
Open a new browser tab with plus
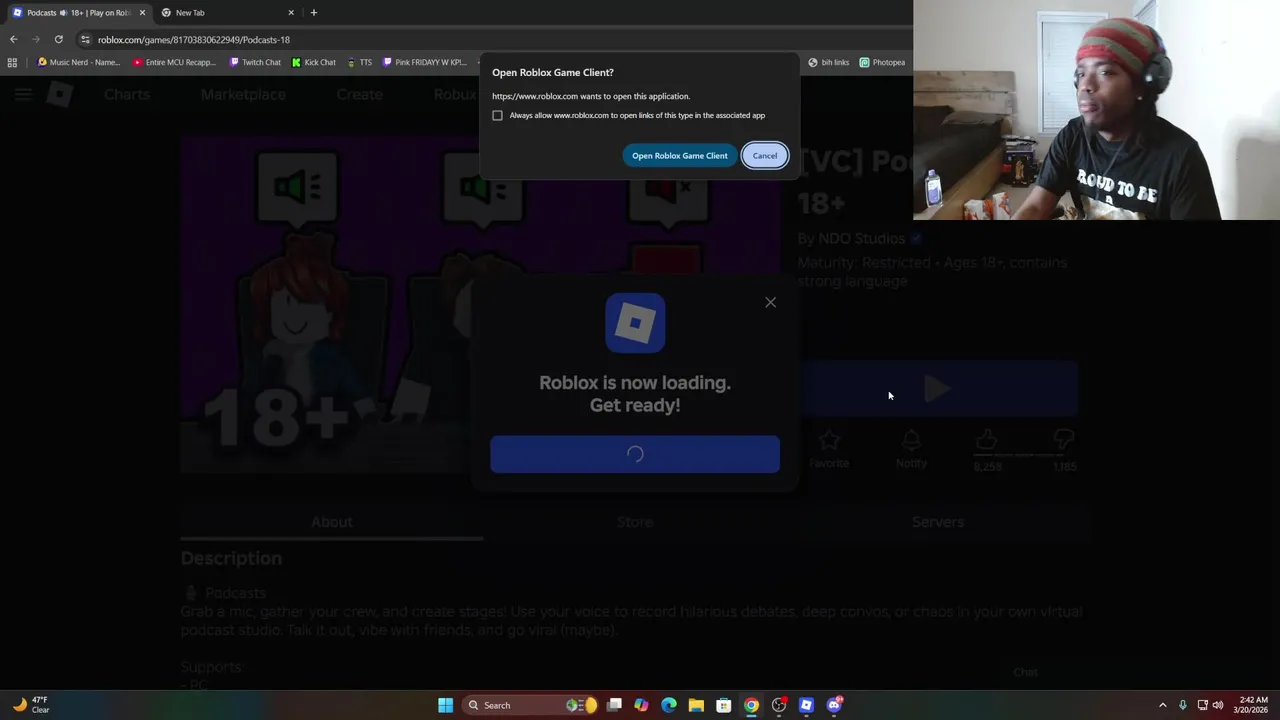coord(314,13)
